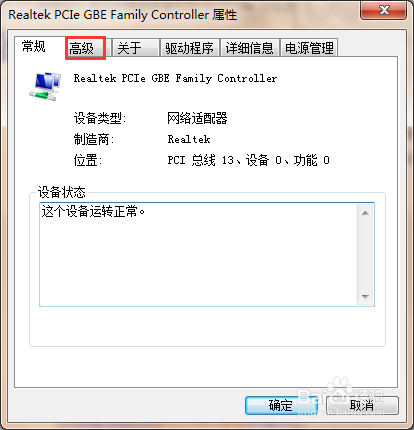
Task: Click the Realtek manufacturer value
Action: 189,139
